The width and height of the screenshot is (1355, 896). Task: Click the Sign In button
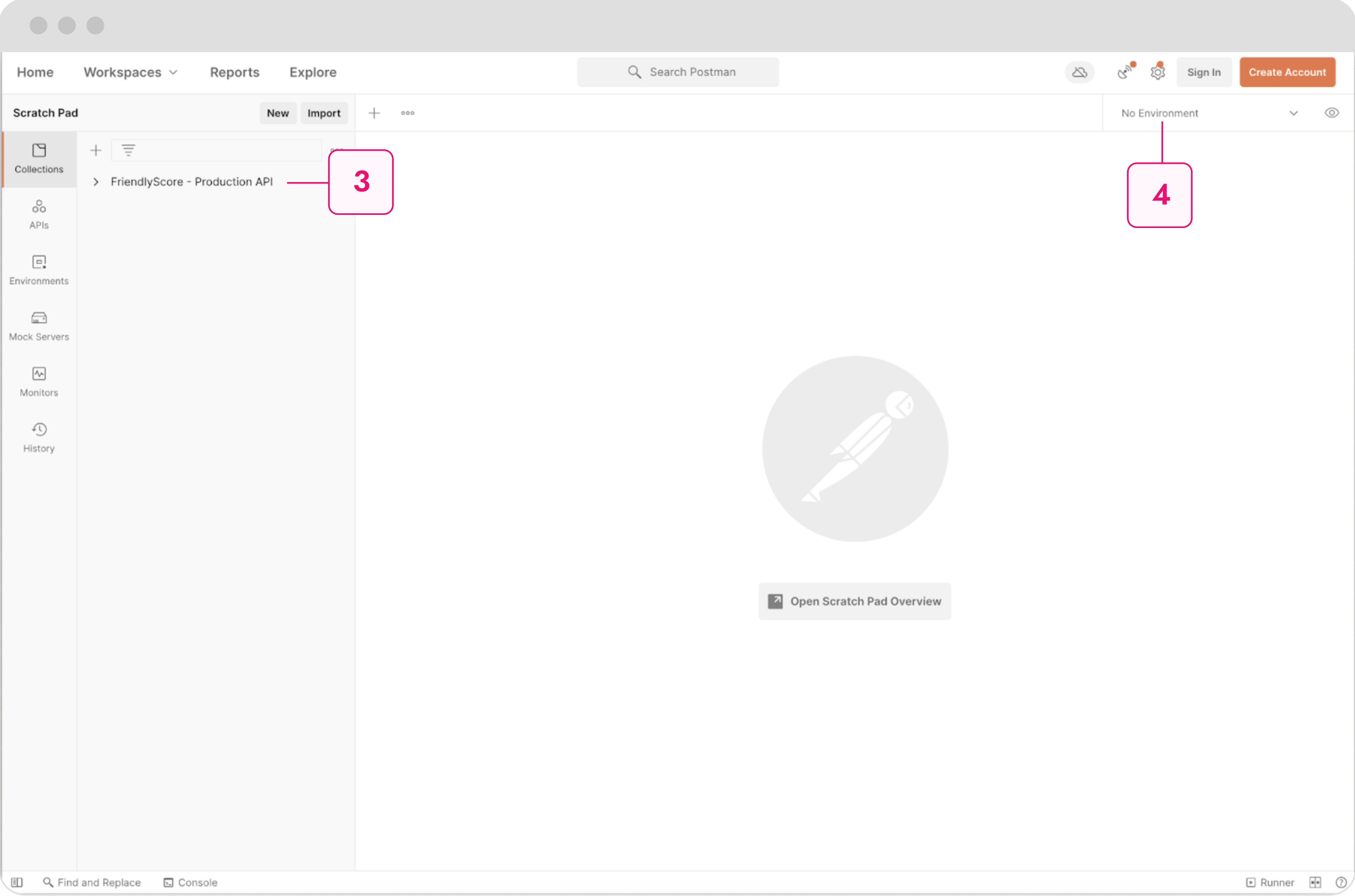(1203, 72)
